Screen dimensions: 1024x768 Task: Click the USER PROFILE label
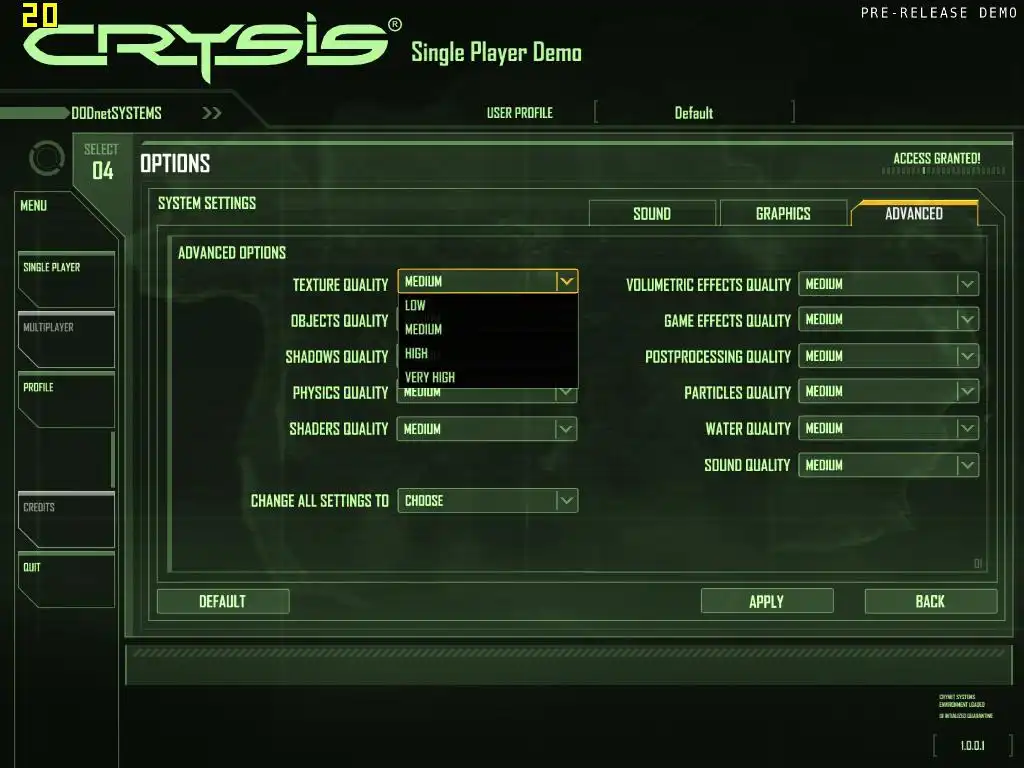tap(520, 113)
